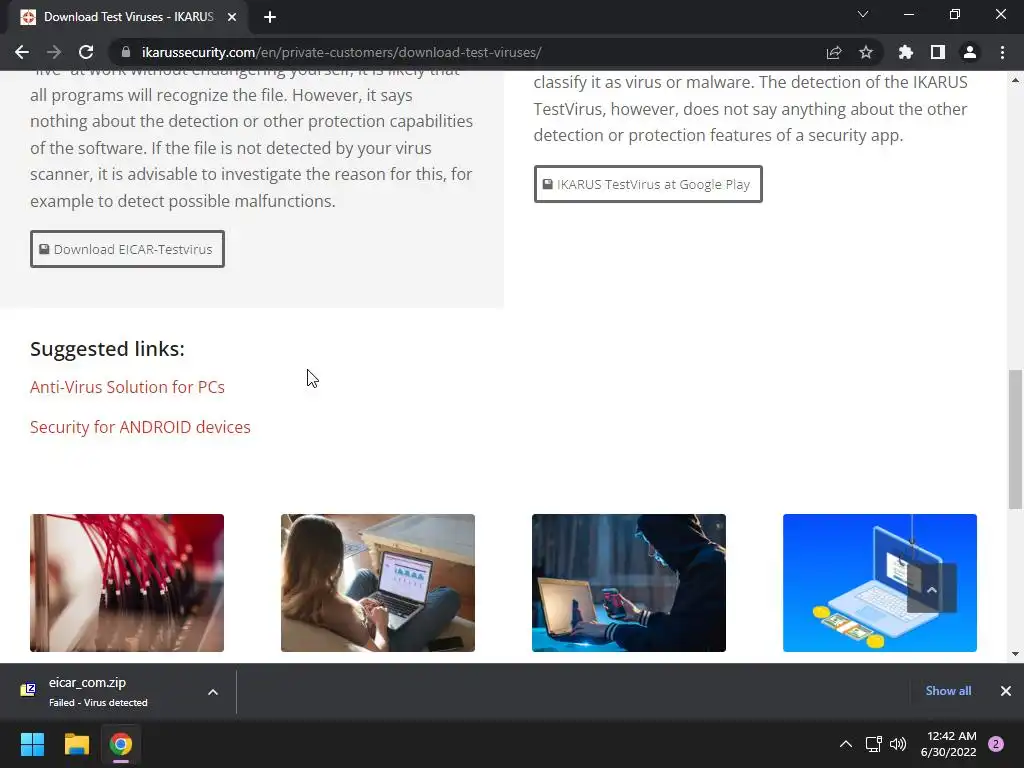This screenshot has height=768, width=1024.
Task: Click the Suggested links heading
Action: point(107,349)
